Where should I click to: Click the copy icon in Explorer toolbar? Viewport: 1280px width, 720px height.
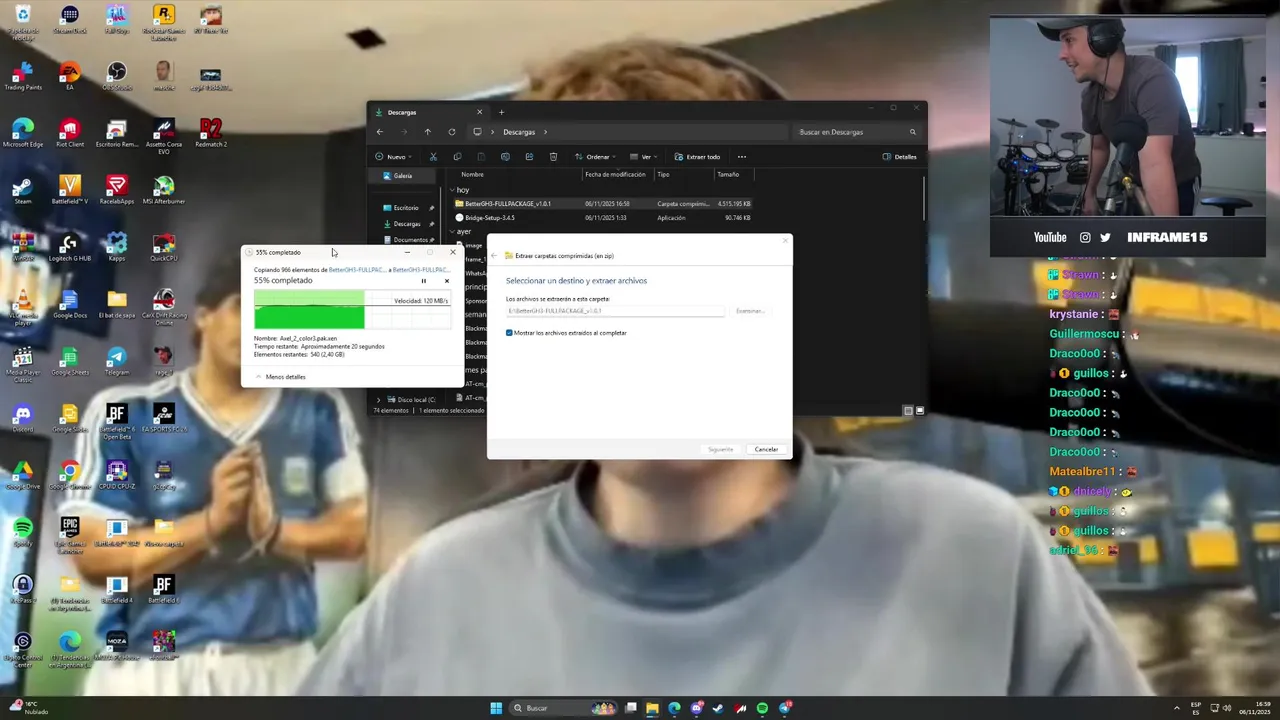point(457,157)
